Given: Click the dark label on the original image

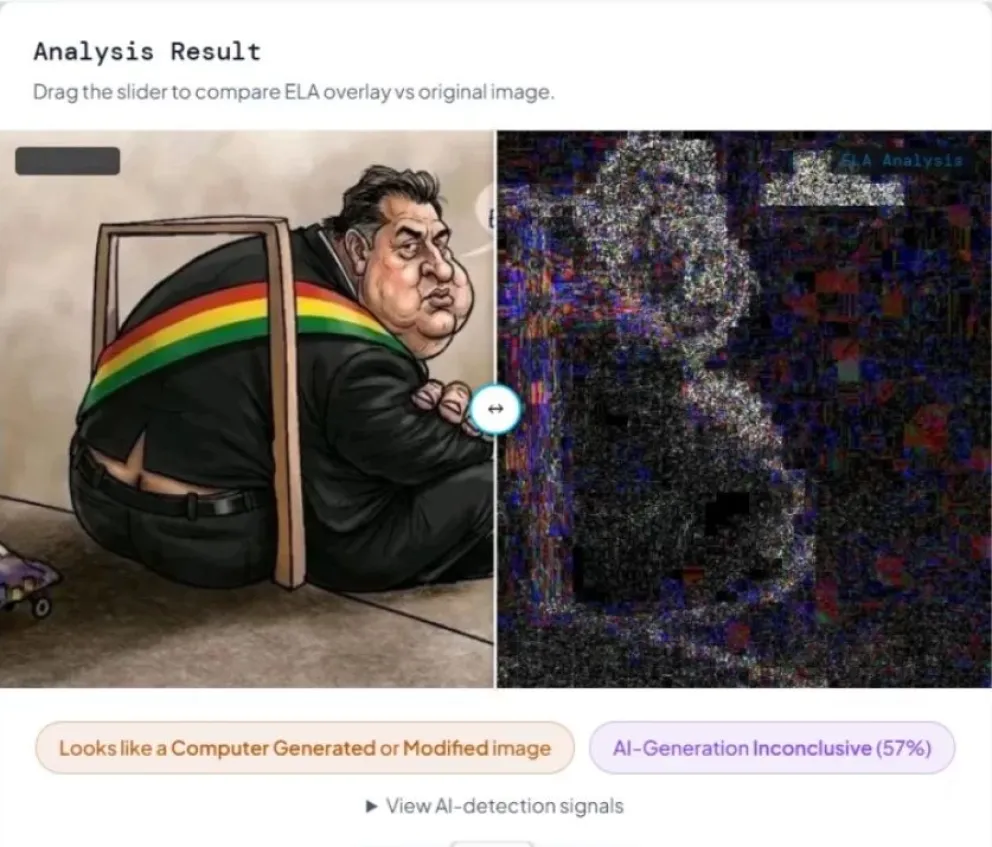Looking at the screenshot, I should click(68, 161).
